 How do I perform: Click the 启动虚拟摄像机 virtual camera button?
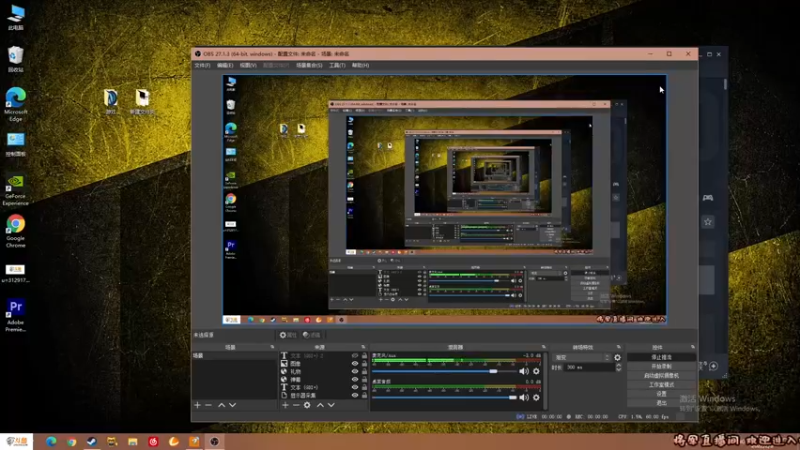point(661,376)
